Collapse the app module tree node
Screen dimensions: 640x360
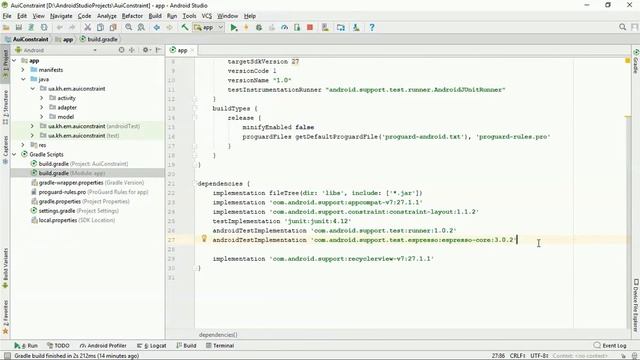[x=14, y=60]
